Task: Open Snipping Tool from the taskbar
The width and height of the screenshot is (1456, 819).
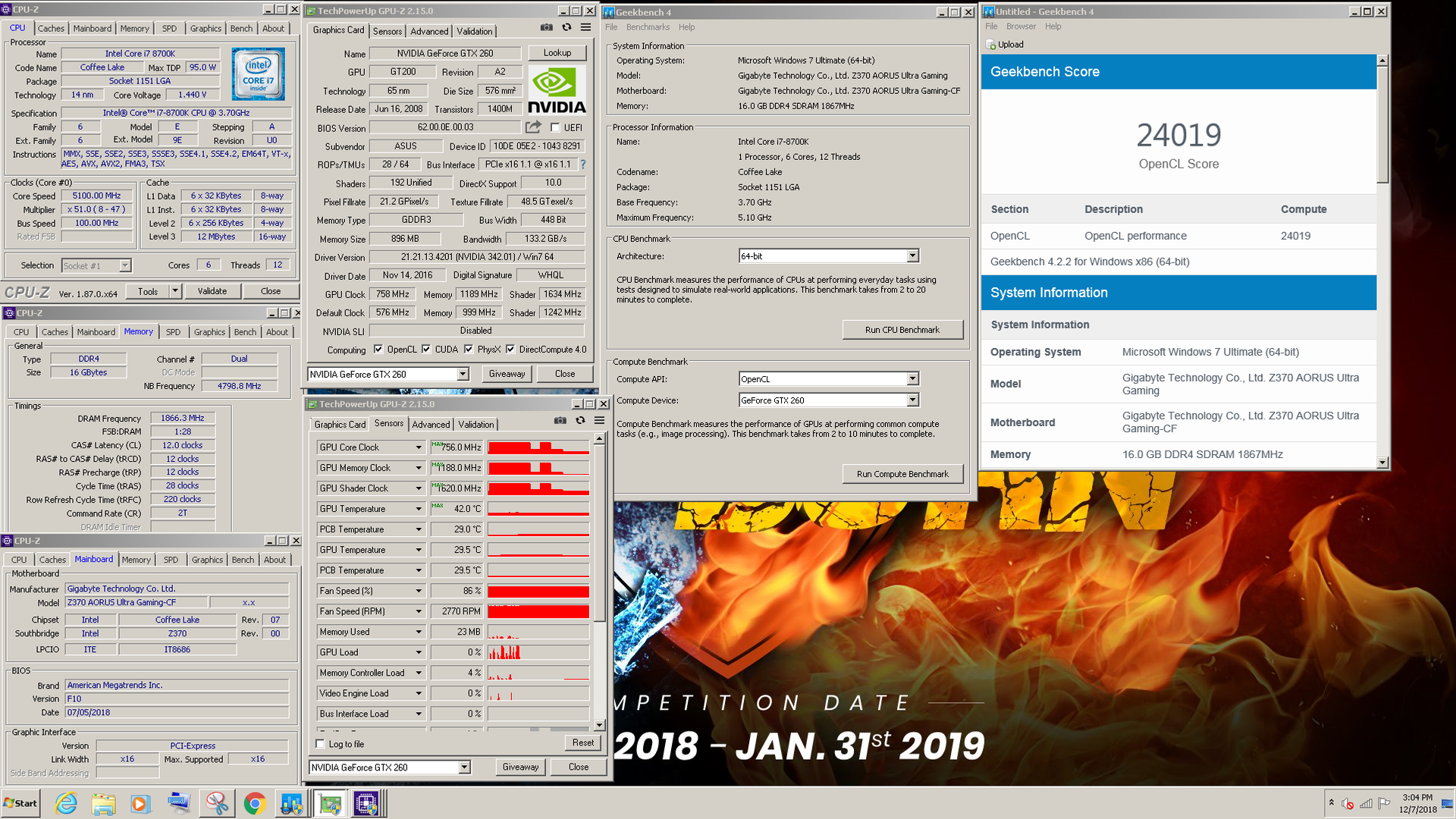Action: pyautogui.click(x=217, y=803)
